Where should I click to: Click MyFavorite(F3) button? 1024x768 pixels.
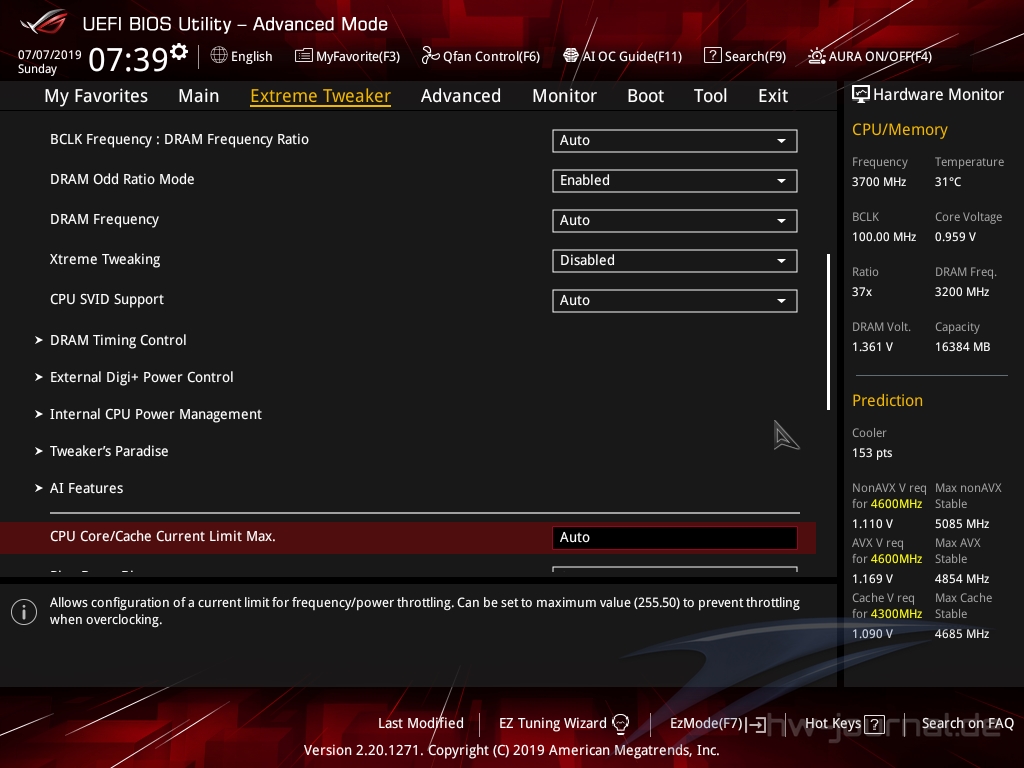pos(347,56)
